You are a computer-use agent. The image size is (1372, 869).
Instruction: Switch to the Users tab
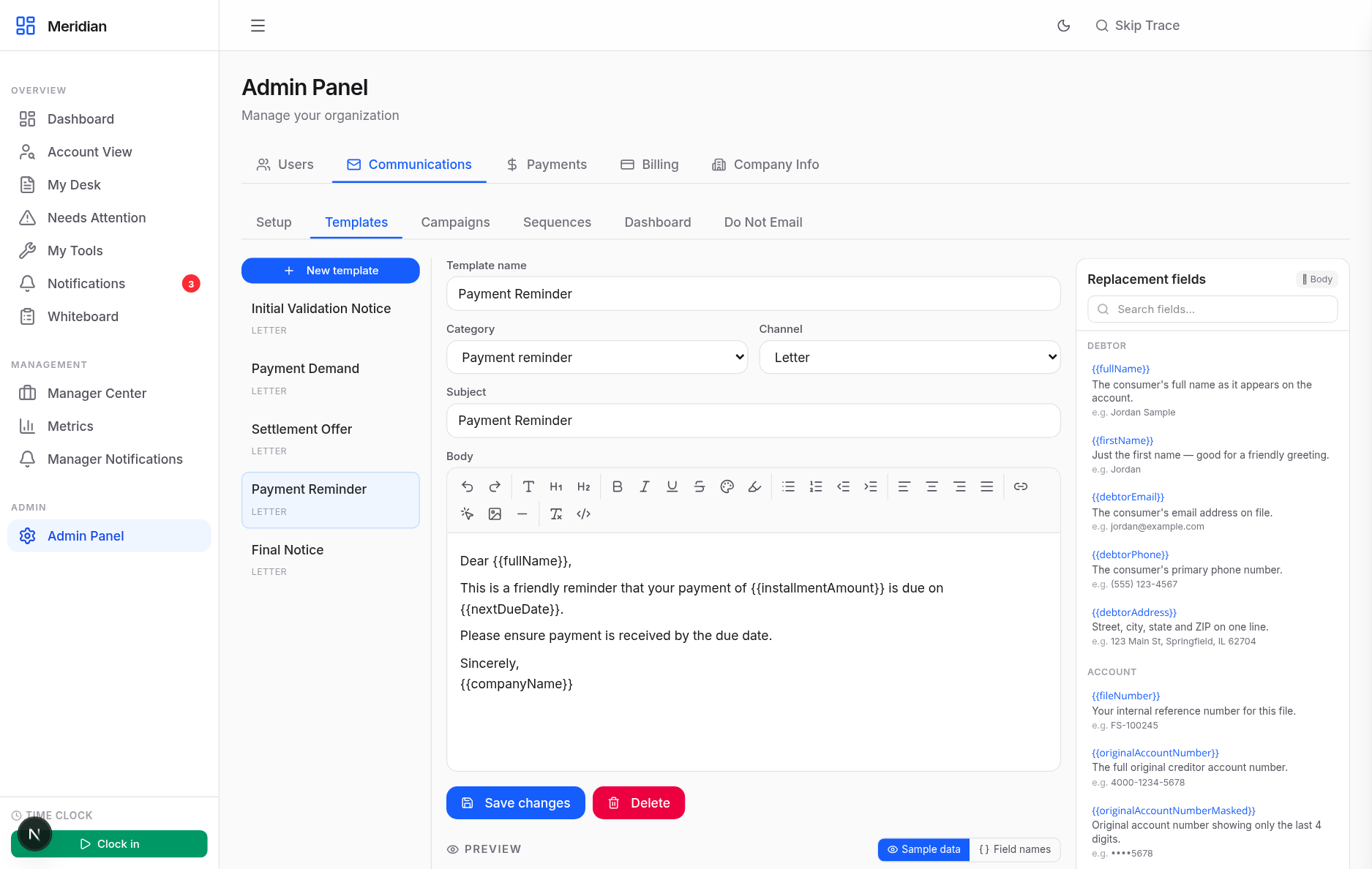[x=285, y=165]
